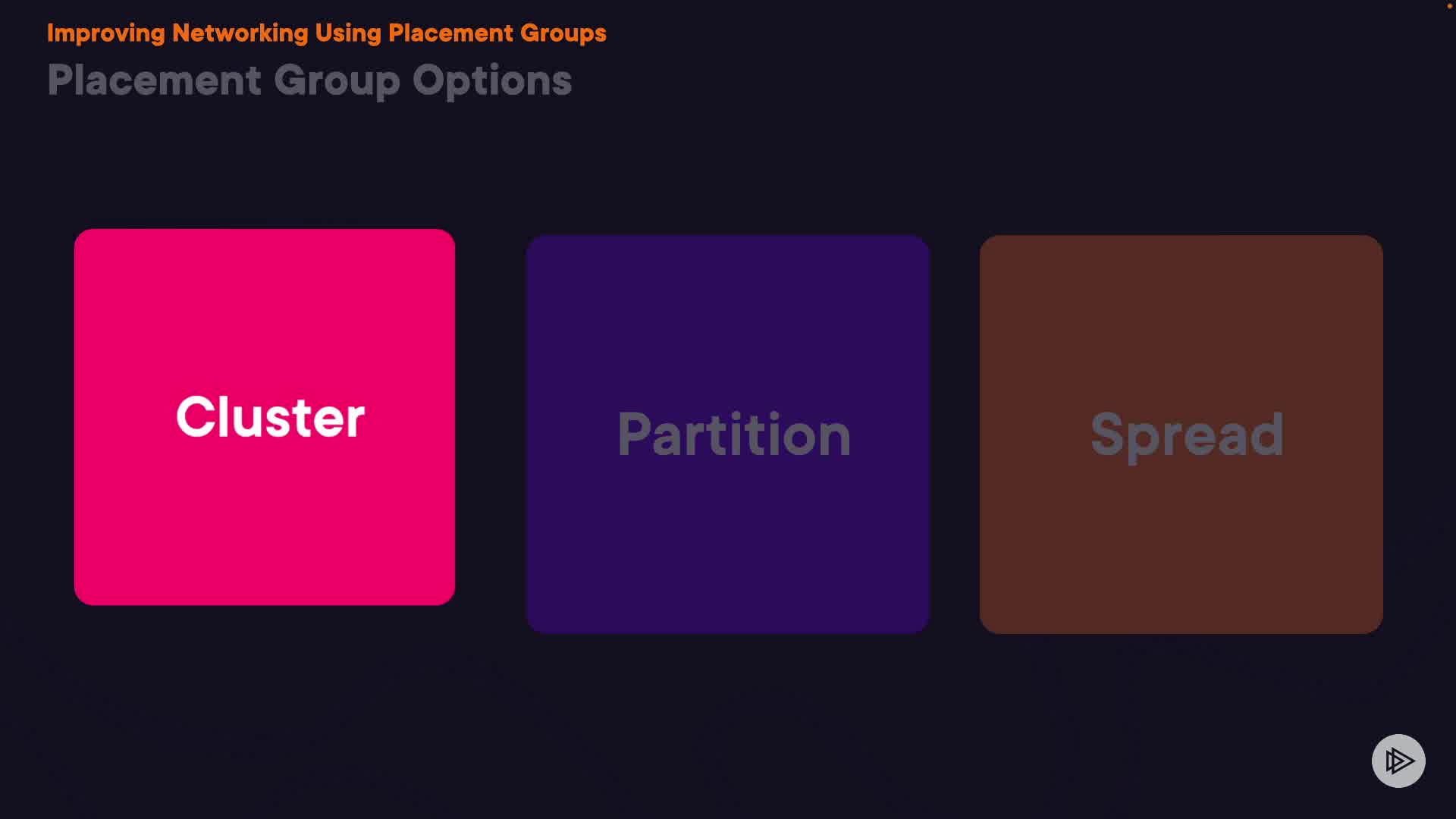Screen dimensions: 1456x819
Task: Click the play triangle inside the gray circle
Action: (1400, 761)
